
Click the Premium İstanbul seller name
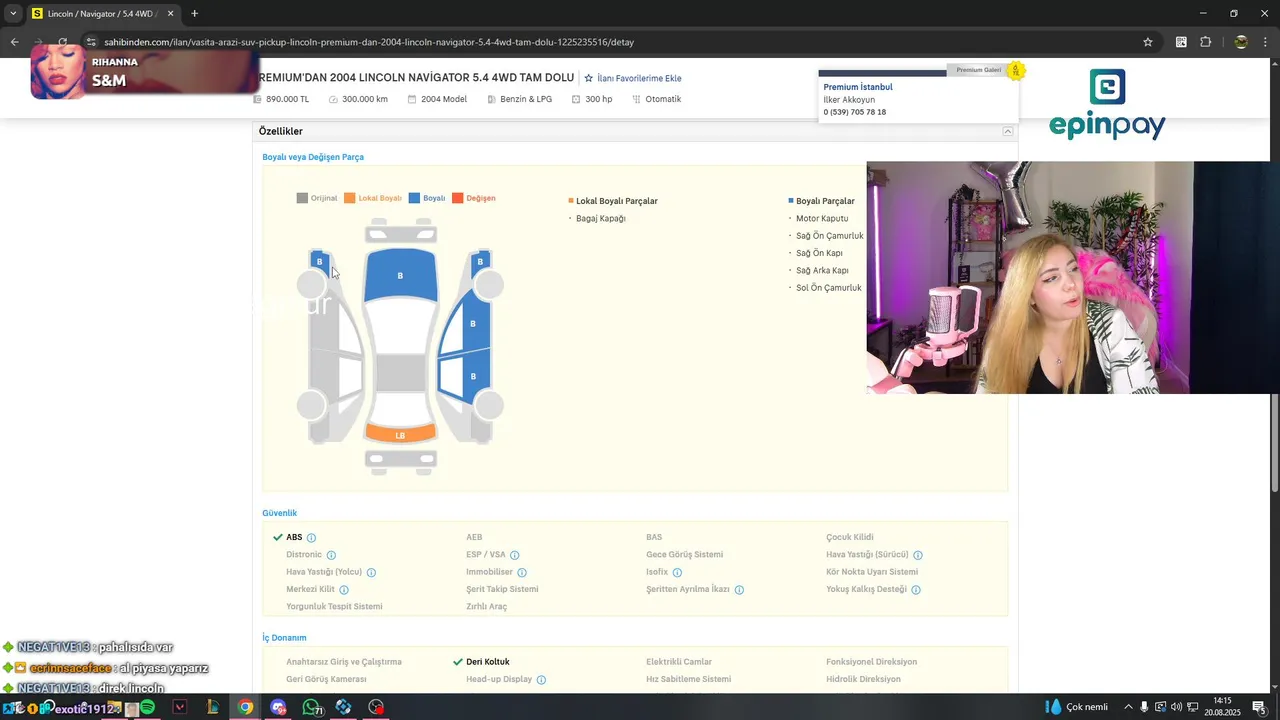coord(858,87)
